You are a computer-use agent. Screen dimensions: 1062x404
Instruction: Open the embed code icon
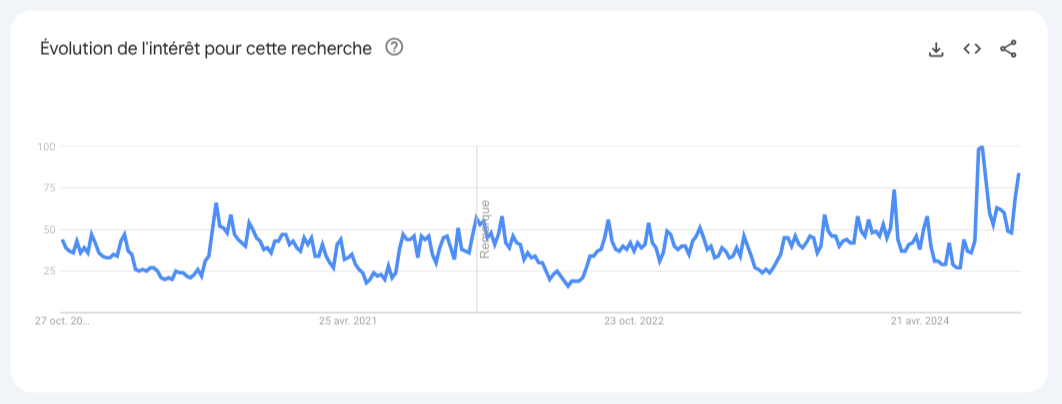pyautogui.click(x=972, y=49)
